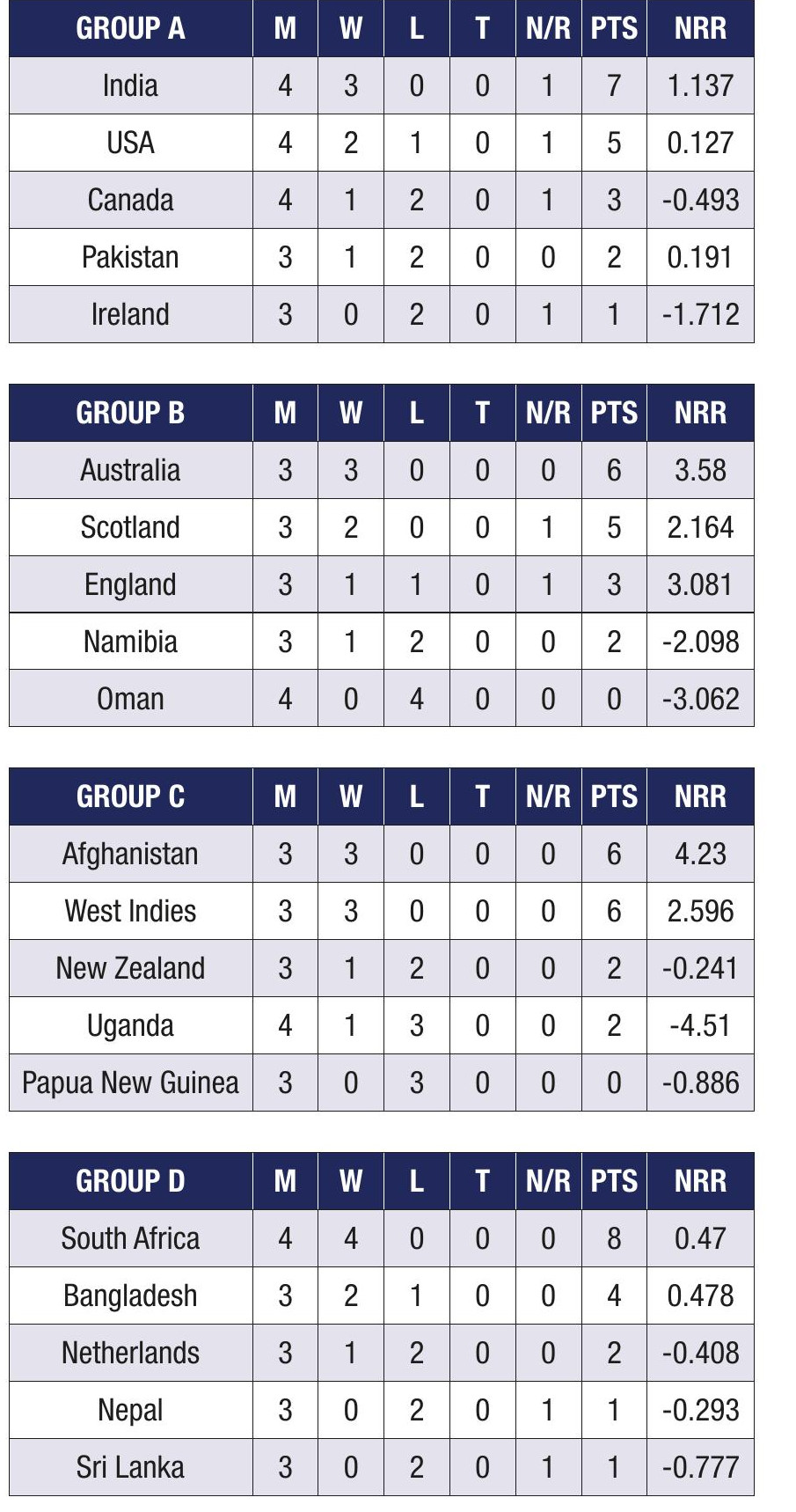Click India's NRR value 1.137
The height and width of the screenshot is (1512, 796).
(x=700, y=85)
